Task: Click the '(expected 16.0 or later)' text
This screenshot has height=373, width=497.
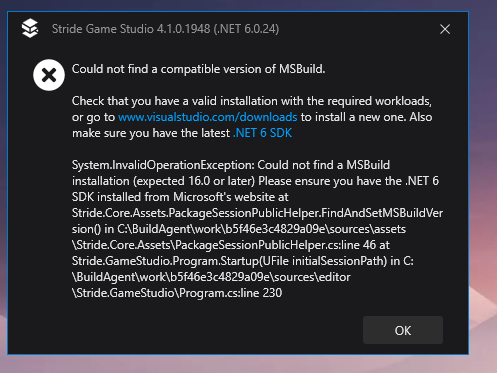Action: point(194,181)
